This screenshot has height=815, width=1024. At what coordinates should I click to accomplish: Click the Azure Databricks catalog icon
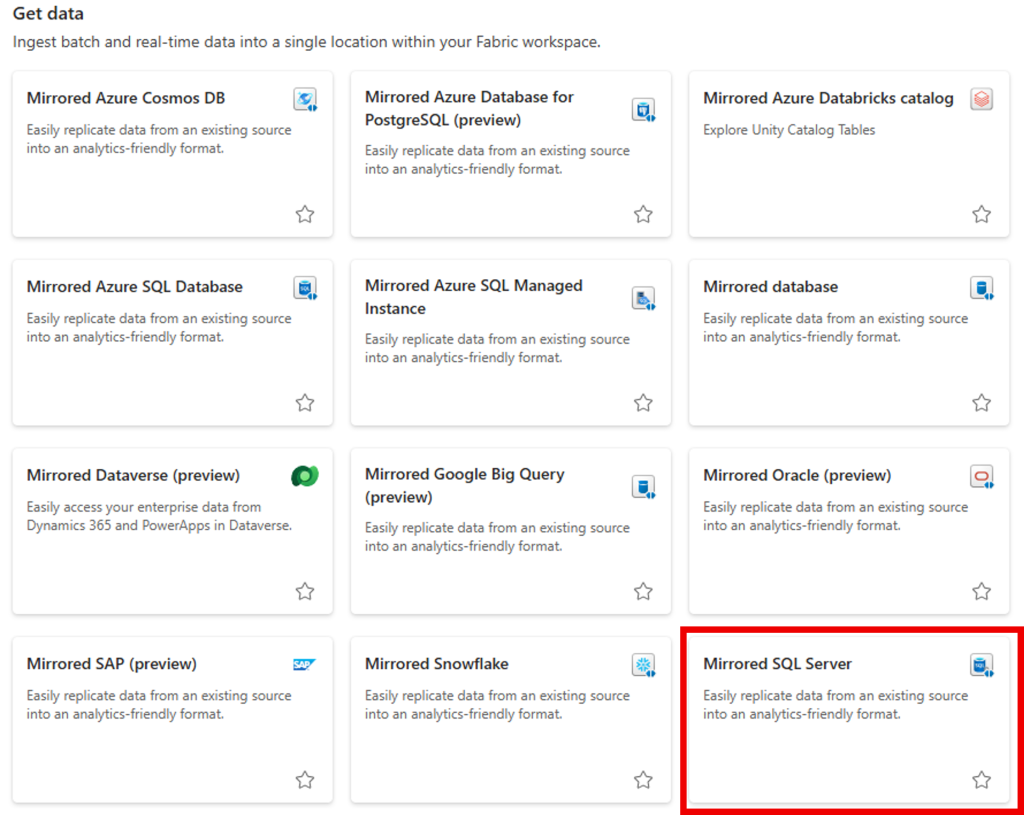coord(981,99)
